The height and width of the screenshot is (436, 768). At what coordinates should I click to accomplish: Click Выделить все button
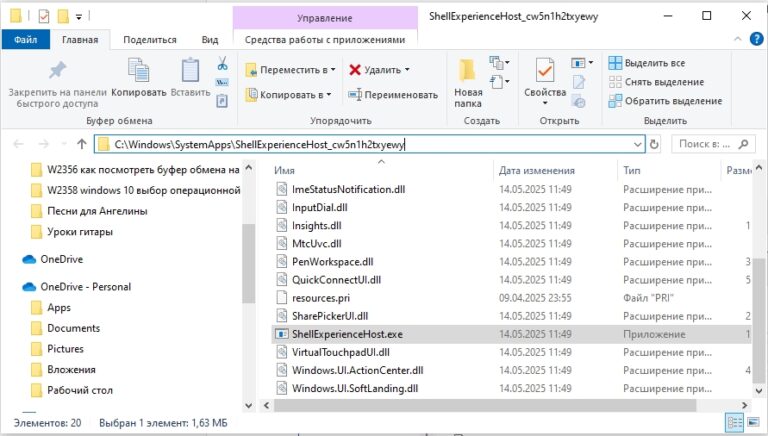tap(647, 63)
